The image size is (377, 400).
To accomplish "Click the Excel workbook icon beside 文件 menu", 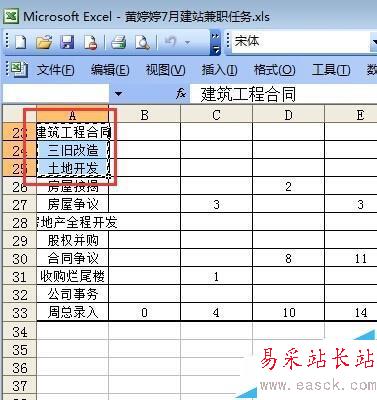I will pos(19,69).
